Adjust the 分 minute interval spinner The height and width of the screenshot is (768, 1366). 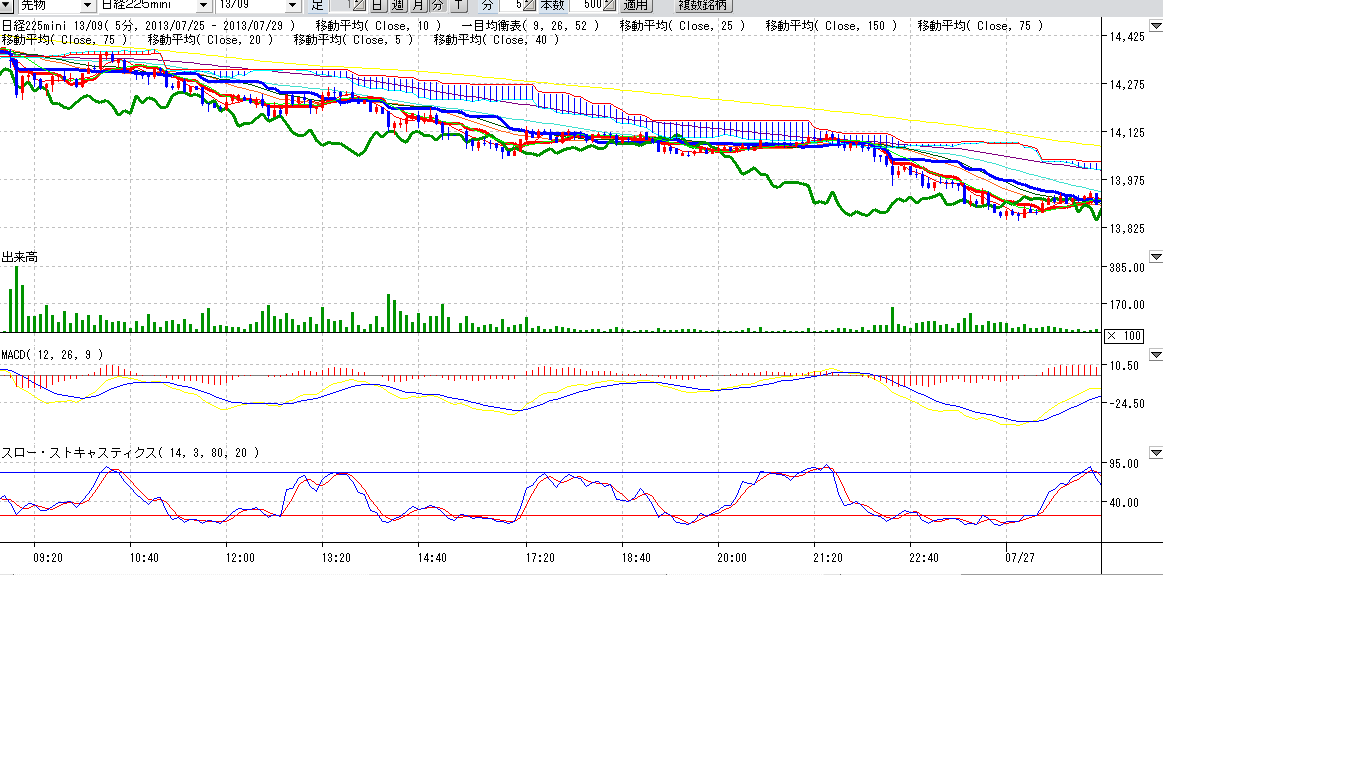529,5
